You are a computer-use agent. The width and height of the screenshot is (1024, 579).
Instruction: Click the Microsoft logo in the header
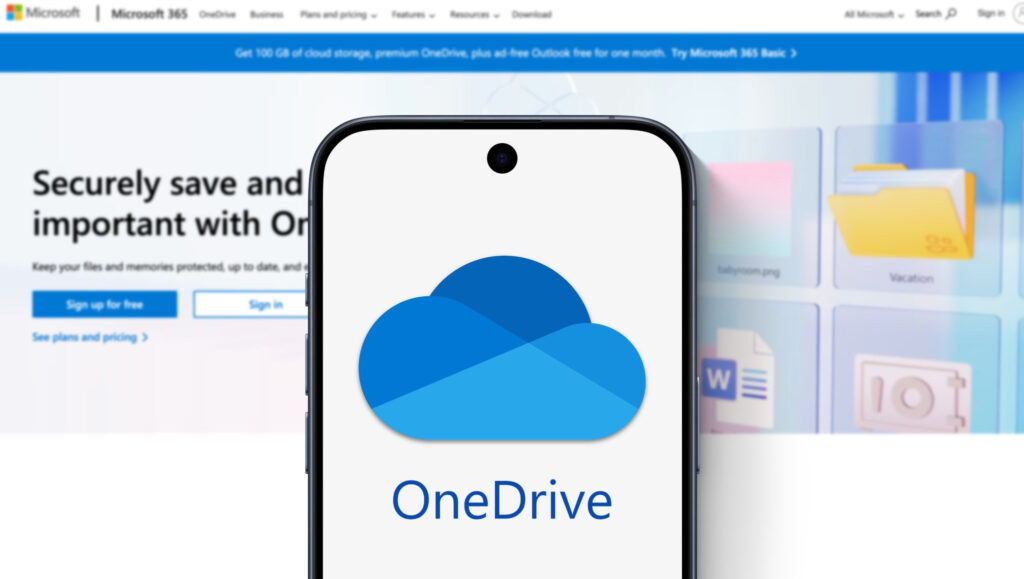(x=43, y=13)
